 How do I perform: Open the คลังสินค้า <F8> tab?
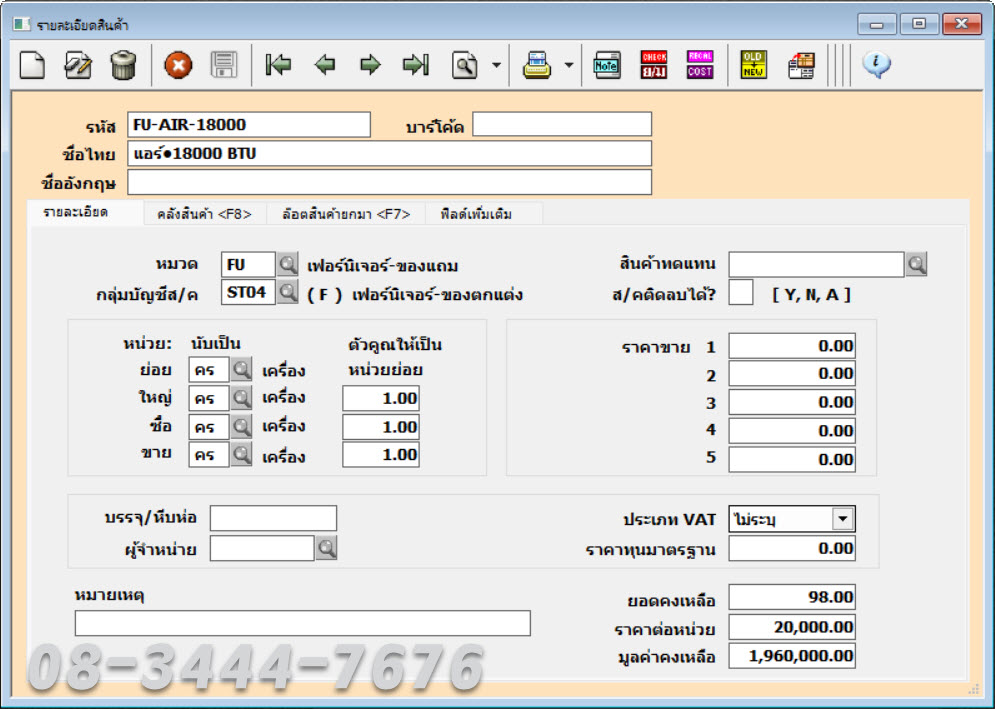204,214
